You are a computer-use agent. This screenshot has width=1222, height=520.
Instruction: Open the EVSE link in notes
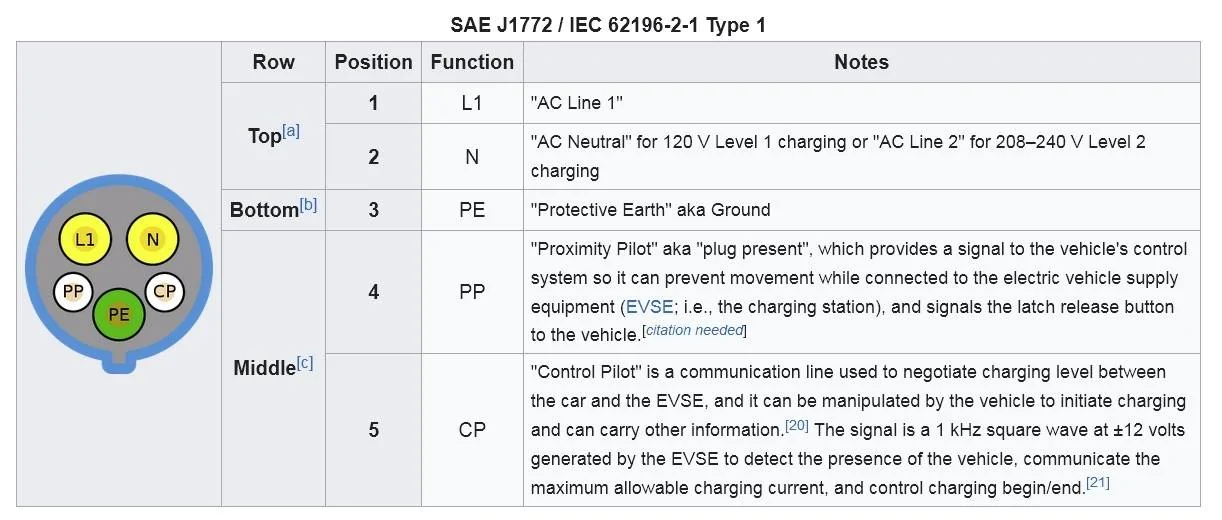(x=648, y=306)
